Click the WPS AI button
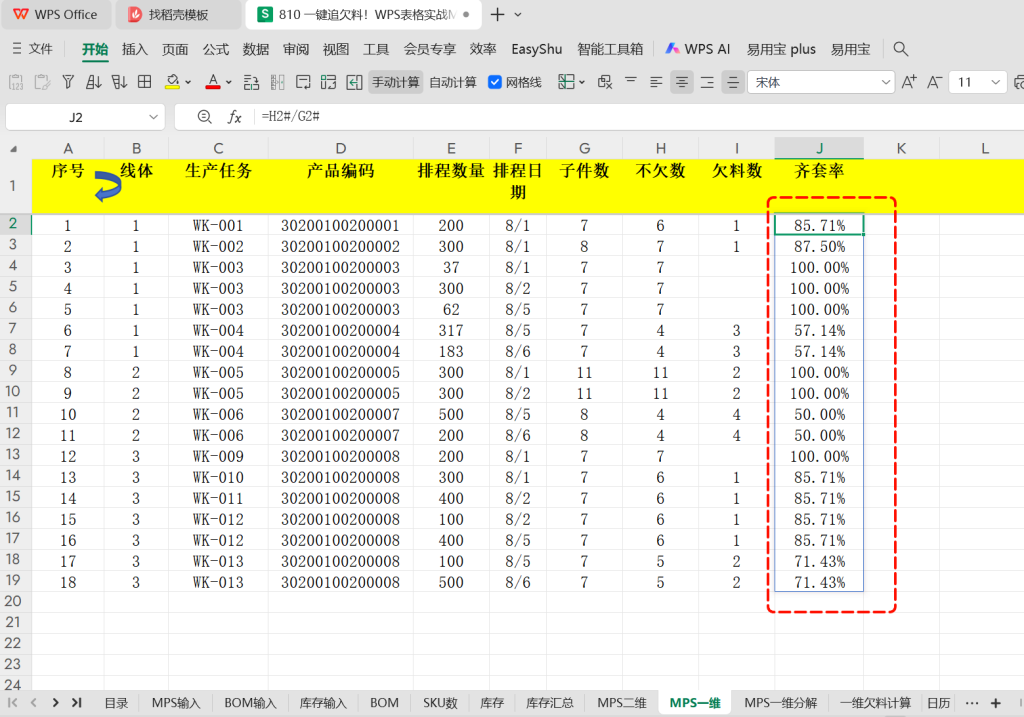1024x717 pixels. pyautogui.click(x=697, y=49)
